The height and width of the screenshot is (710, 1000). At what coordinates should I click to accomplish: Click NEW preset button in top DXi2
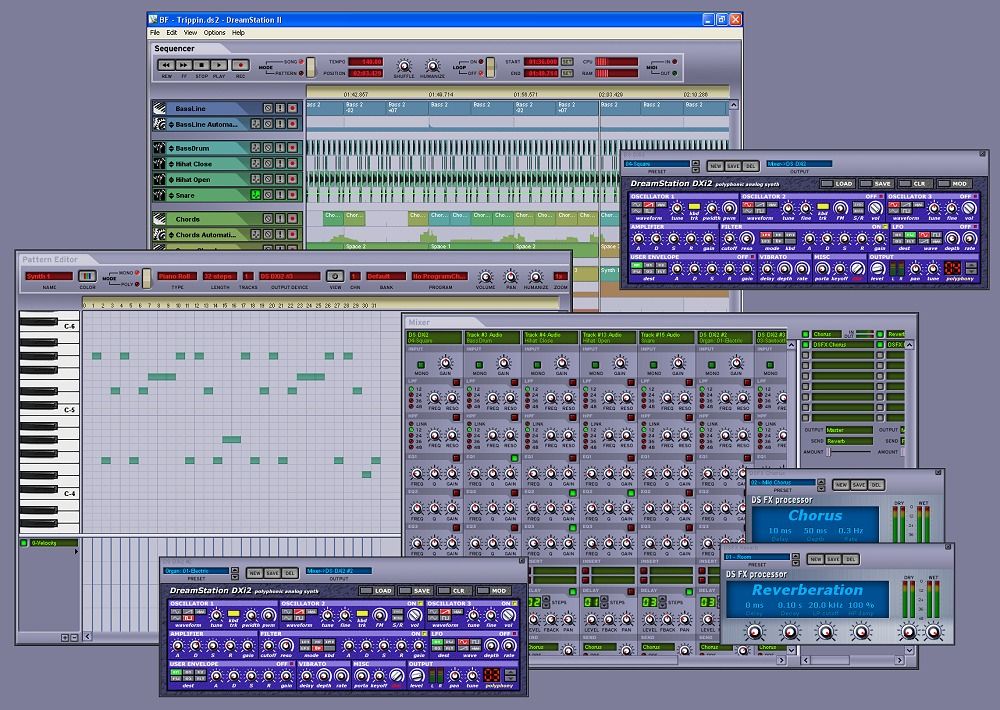716,166
